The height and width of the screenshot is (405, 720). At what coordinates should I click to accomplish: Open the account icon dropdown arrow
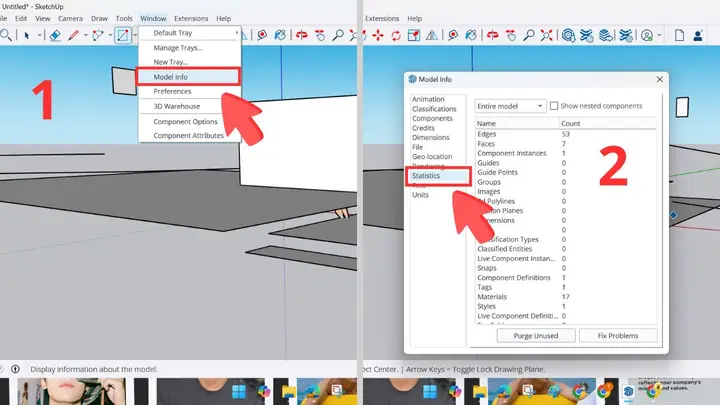pyautogui.click(x=659, y=35)
